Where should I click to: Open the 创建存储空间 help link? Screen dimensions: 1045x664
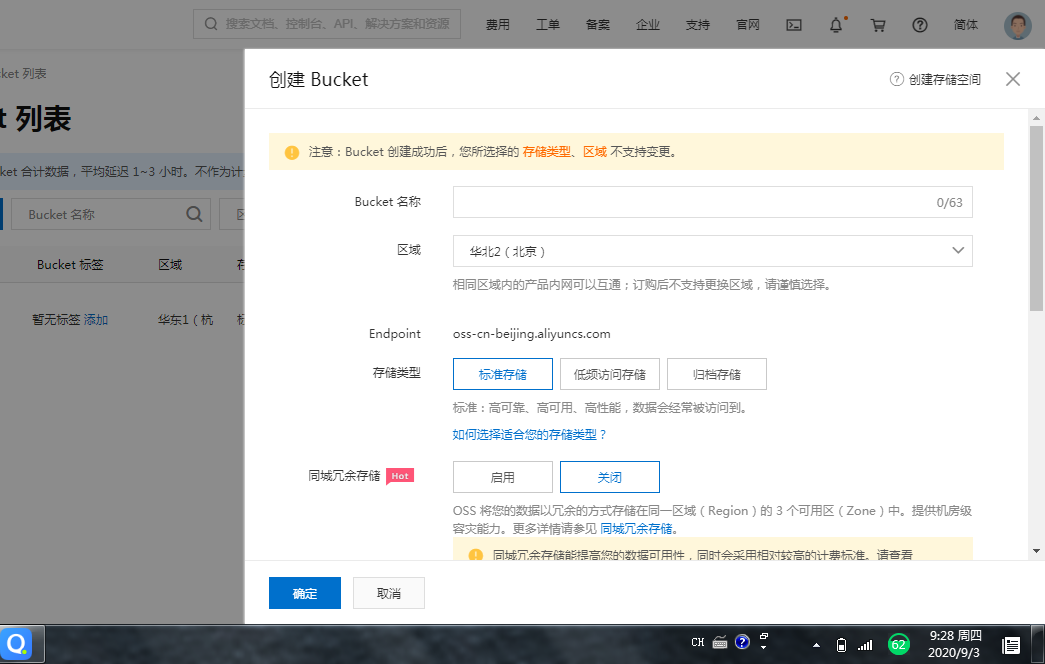[944, 79]
